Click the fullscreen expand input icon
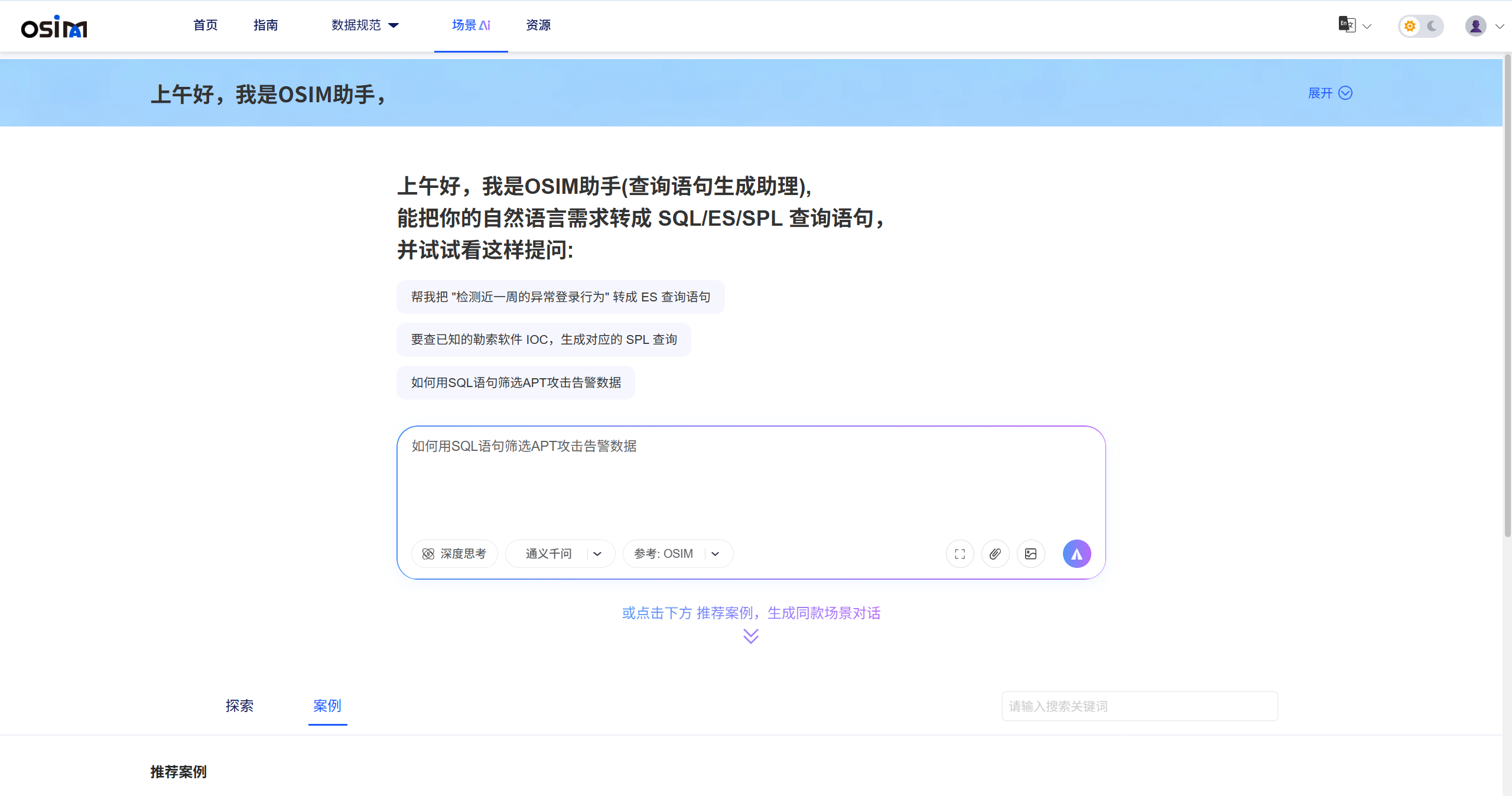Viewport: 1512px width, 796px height. pyautogui.click(x=960, y=554)
